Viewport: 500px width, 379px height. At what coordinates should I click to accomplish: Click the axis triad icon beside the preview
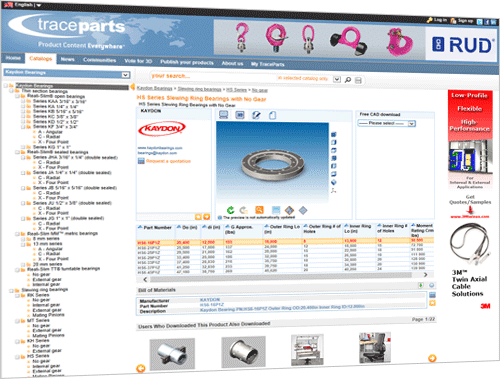tap(334, 190)
